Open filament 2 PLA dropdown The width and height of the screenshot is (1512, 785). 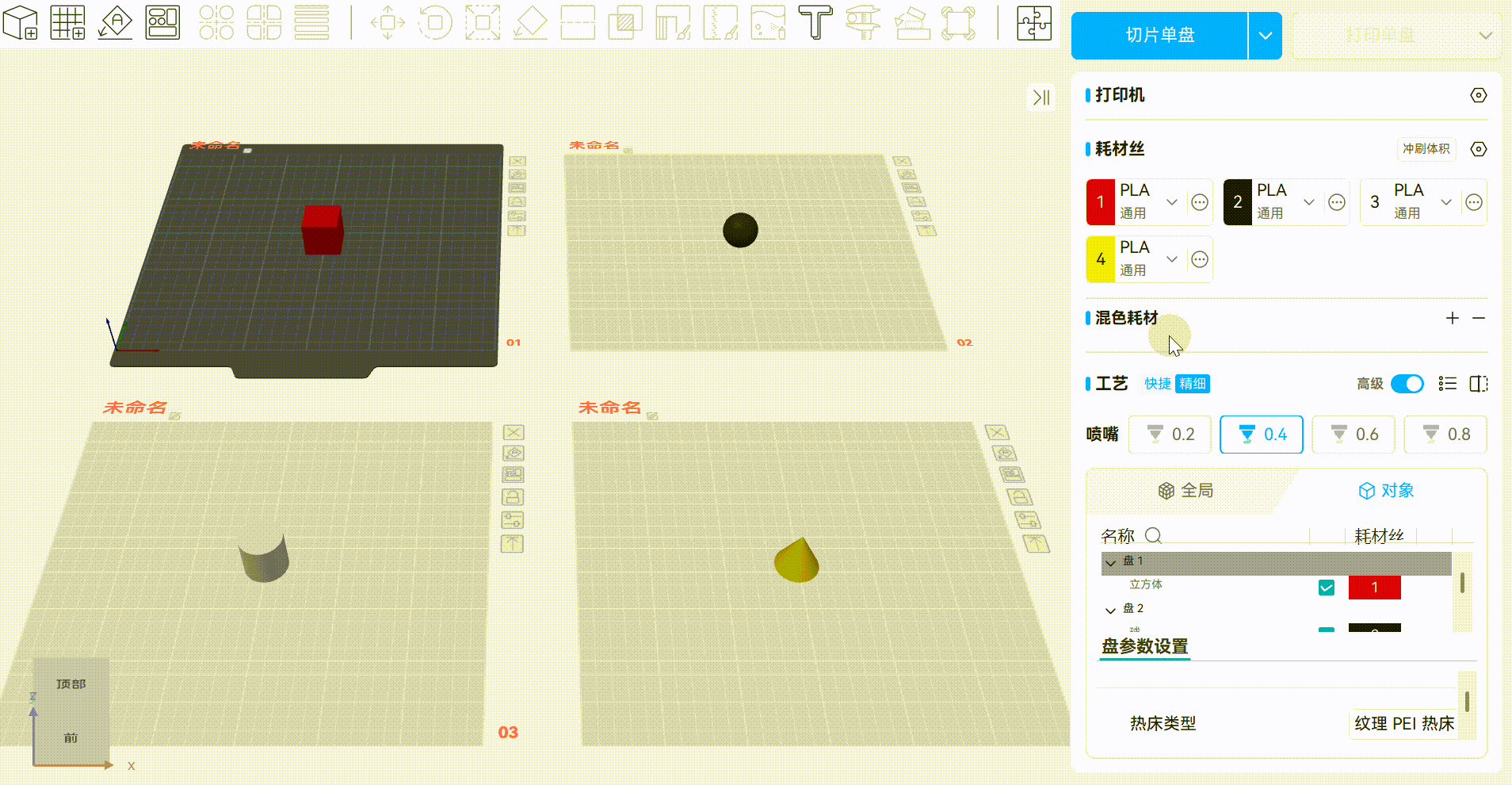point(1308,202)
